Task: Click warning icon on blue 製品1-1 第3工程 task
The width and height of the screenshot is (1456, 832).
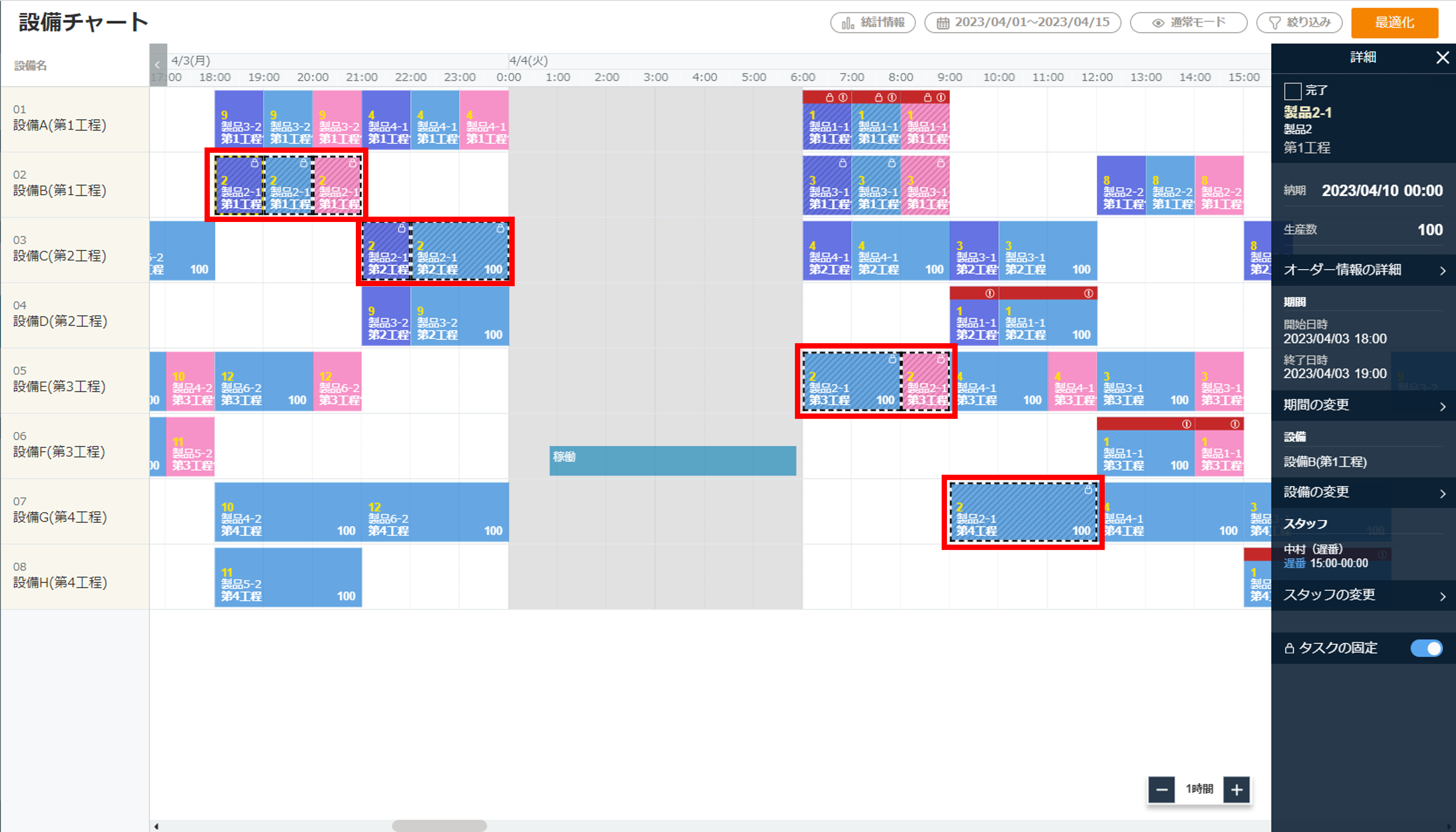Action: tap(1187, 424)
